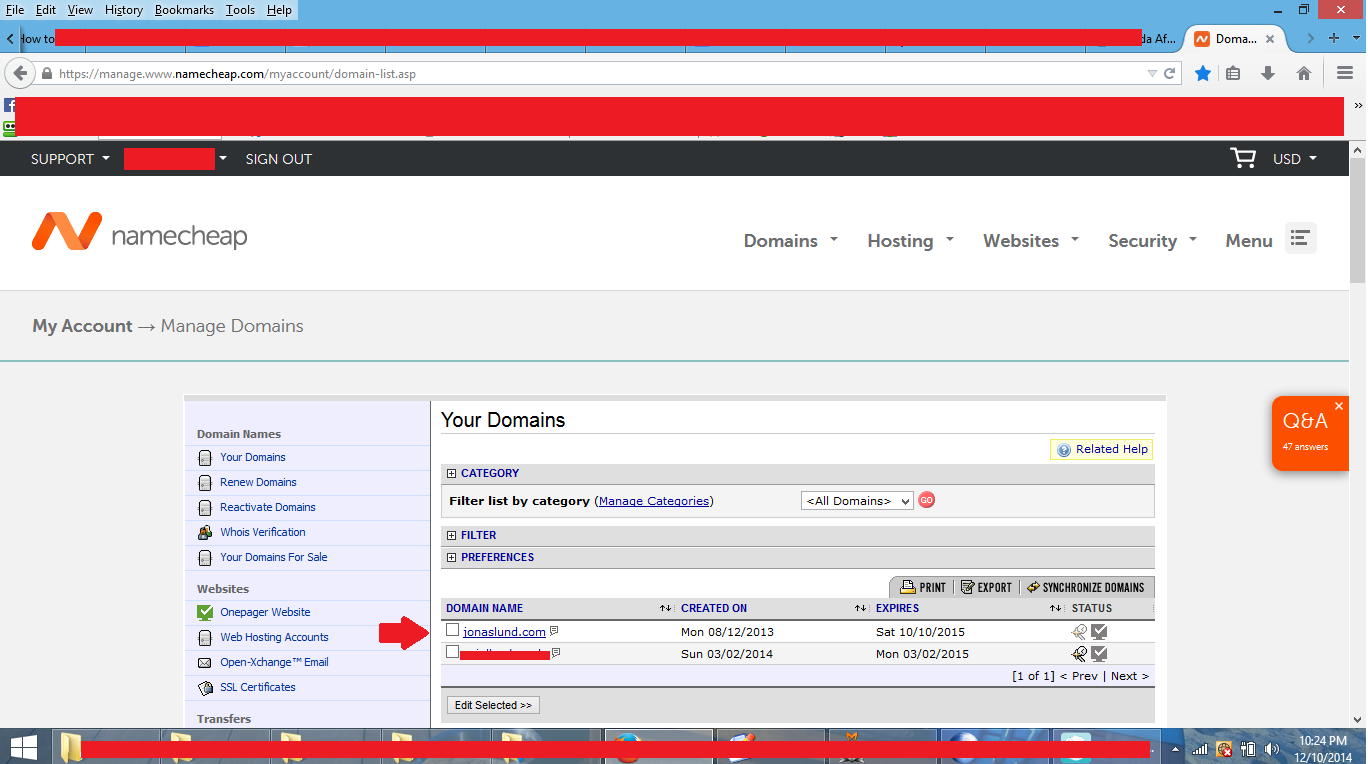The width and height of the screenshot is (1368, 764).
Task: Open the Websites navigation dropdown
Action: [x=1032, y=240]
